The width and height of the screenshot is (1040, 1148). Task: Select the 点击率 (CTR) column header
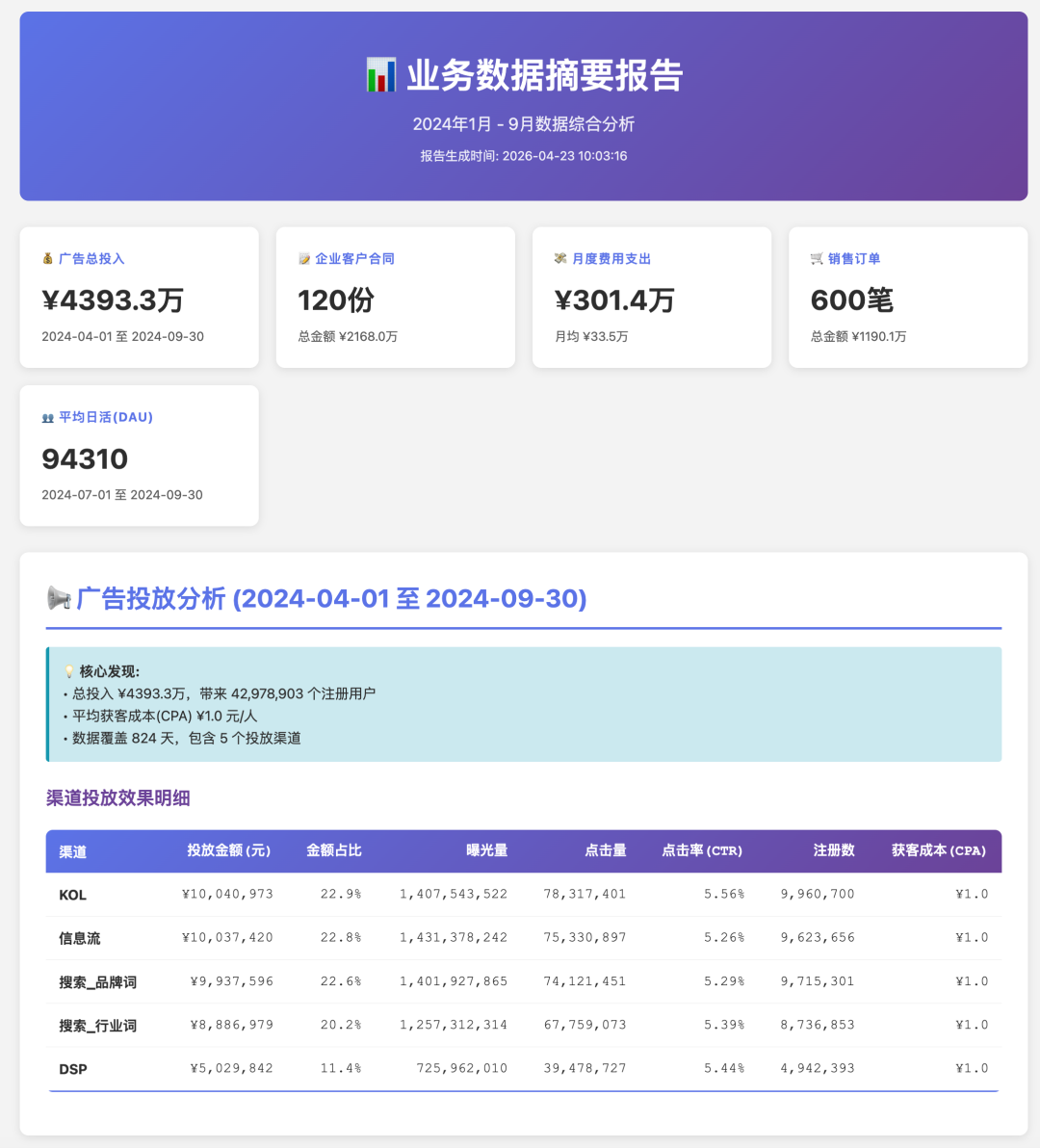701,850
